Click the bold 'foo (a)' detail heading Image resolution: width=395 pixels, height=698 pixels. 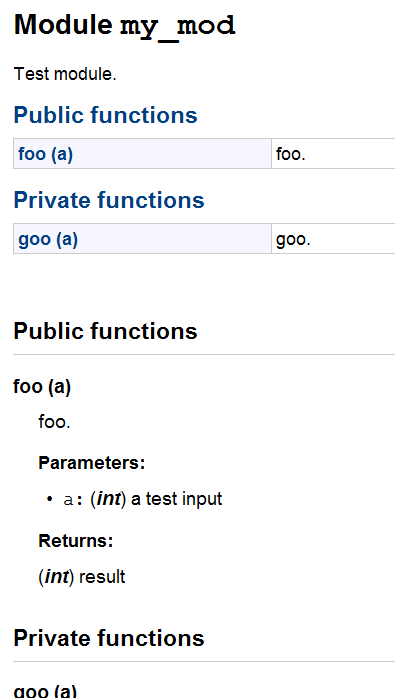[42, 386]
